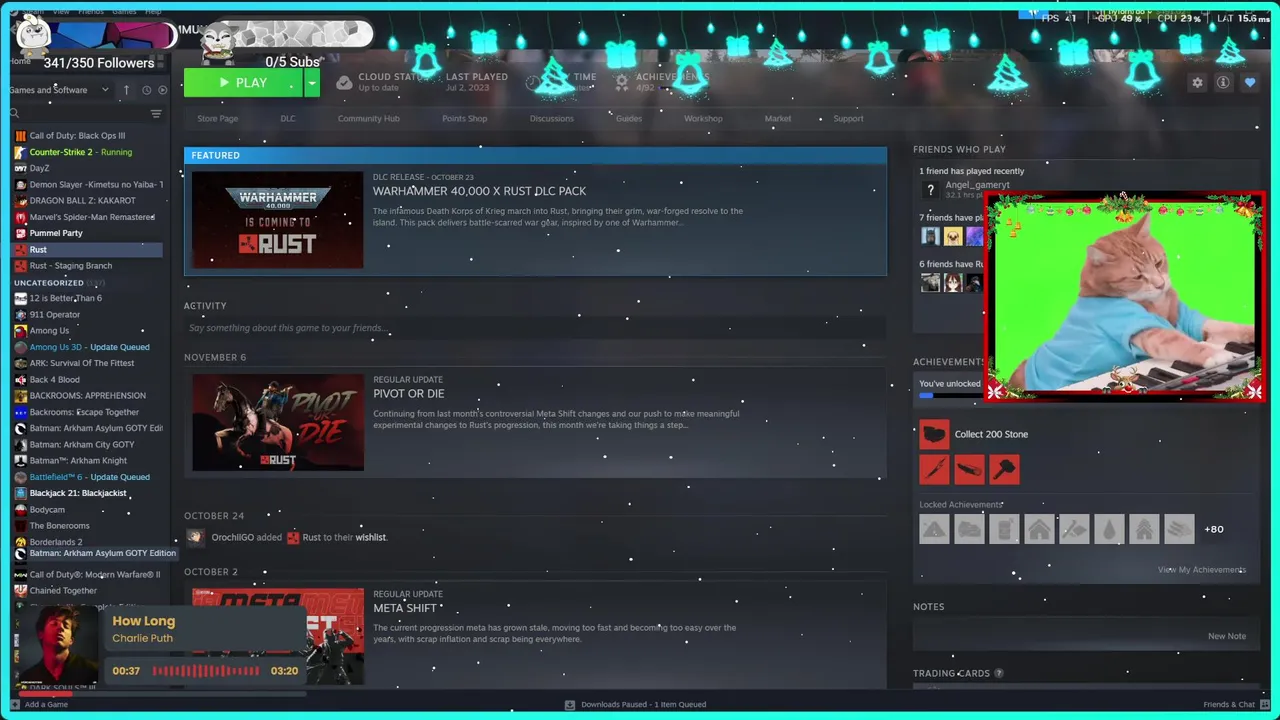1280x720 pixels.
Task: Click the ARK: Survival Of The Fittest icon
Action: coord(20,363)
